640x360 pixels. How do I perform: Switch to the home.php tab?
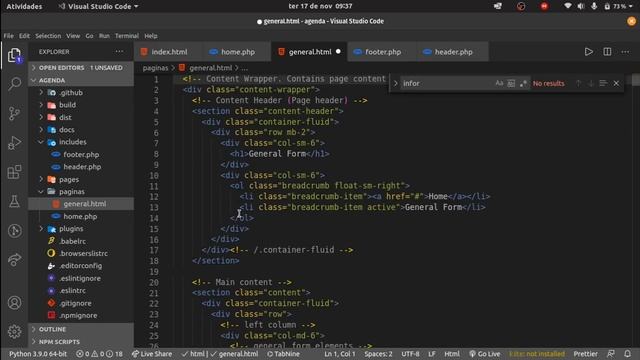(237, 52)
